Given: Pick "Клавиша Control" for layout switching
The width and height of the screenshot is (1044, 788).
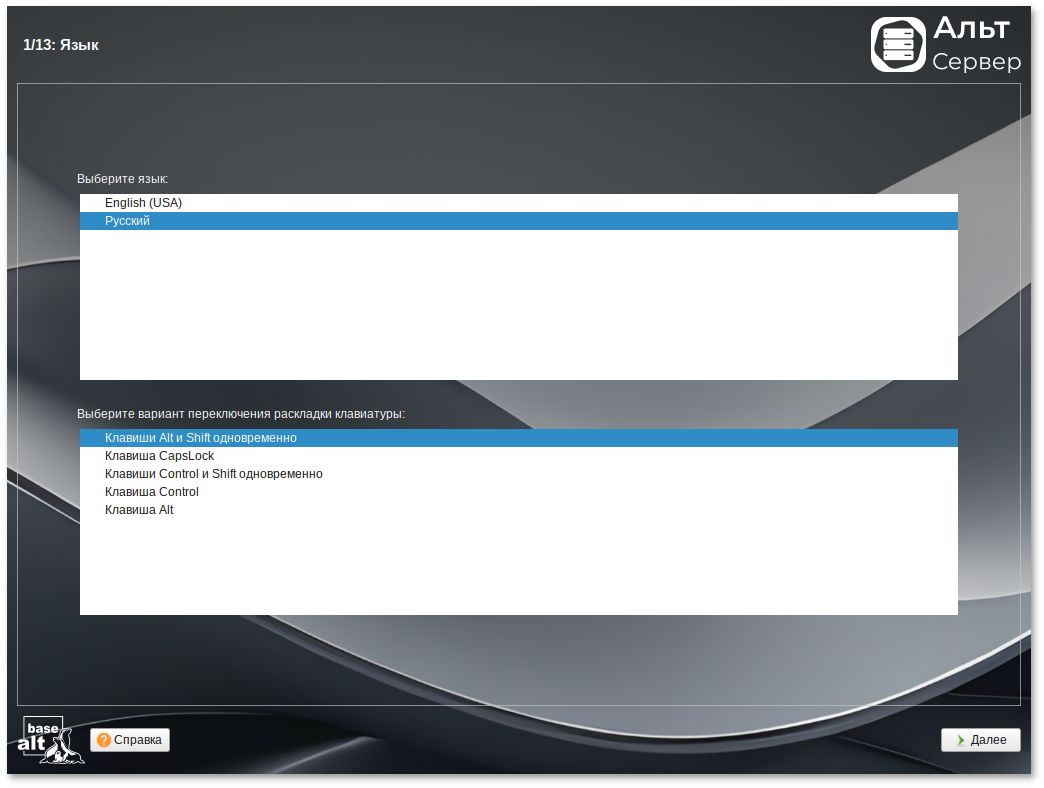Looking at the screenshot, I should pyautogui.click(x=151, y=492).
